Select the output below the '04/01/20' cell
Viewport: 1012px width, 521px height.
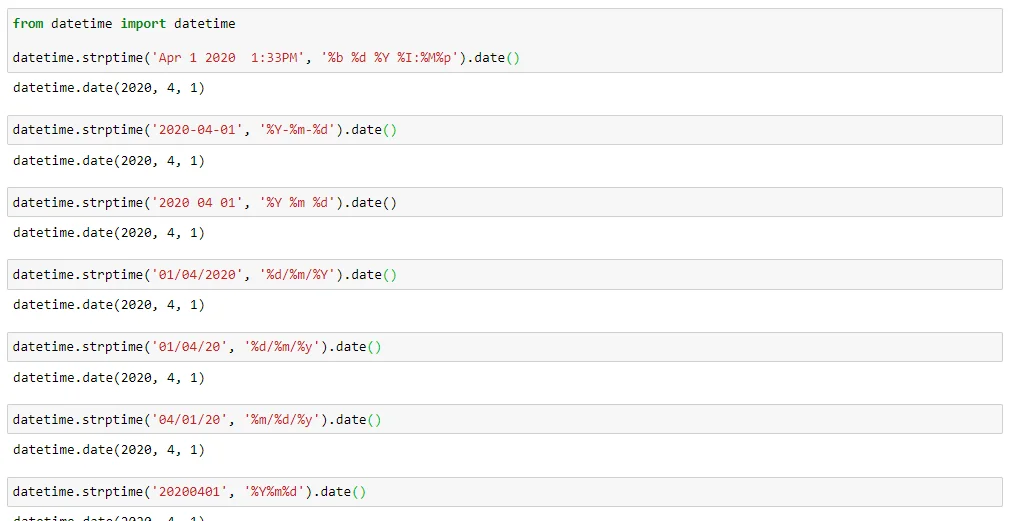pyautogui.click(x=109, y=449)
